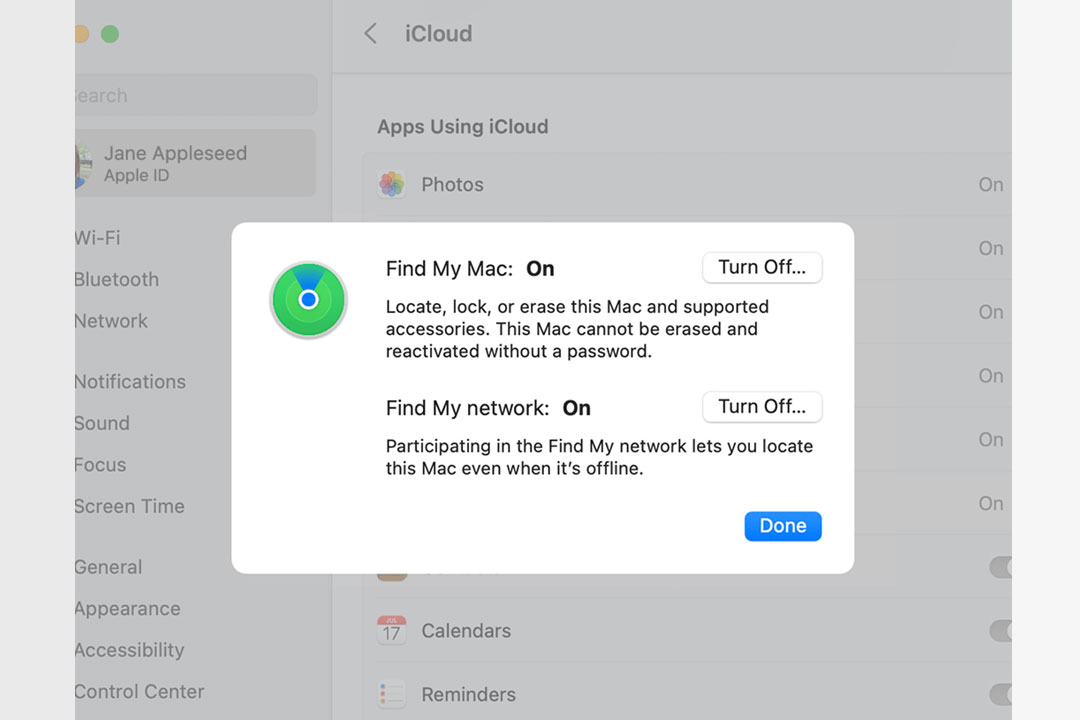
Task: Go to Control Center settings
Action: tap(139, 691)
